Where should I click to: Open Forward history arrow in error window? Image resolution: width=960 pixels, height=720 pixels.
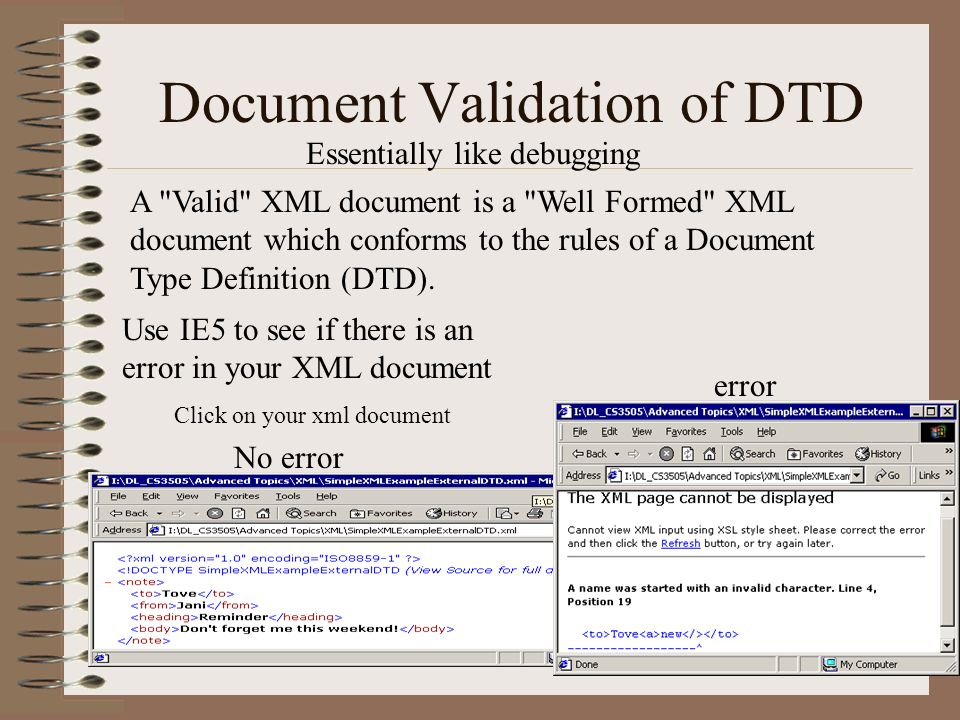pos(649,454)
